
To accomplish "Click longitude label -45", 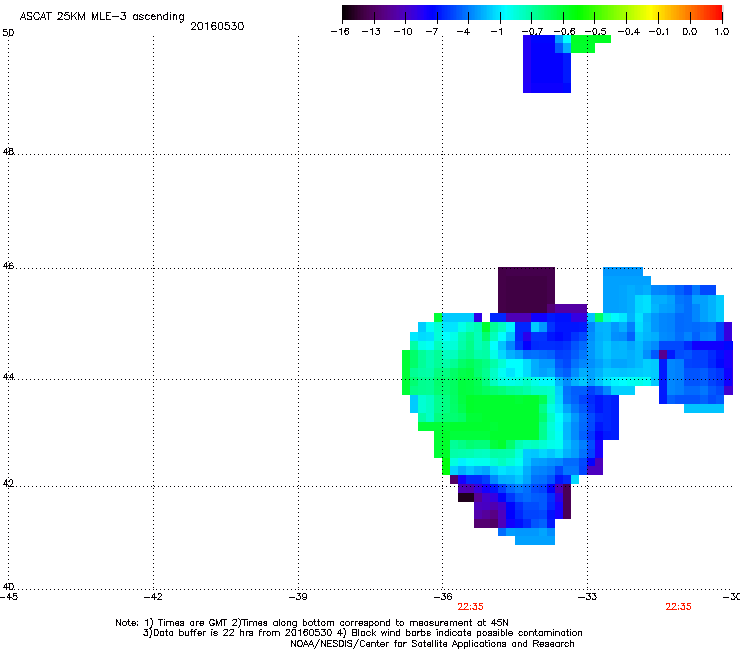I will click(8, 597).
